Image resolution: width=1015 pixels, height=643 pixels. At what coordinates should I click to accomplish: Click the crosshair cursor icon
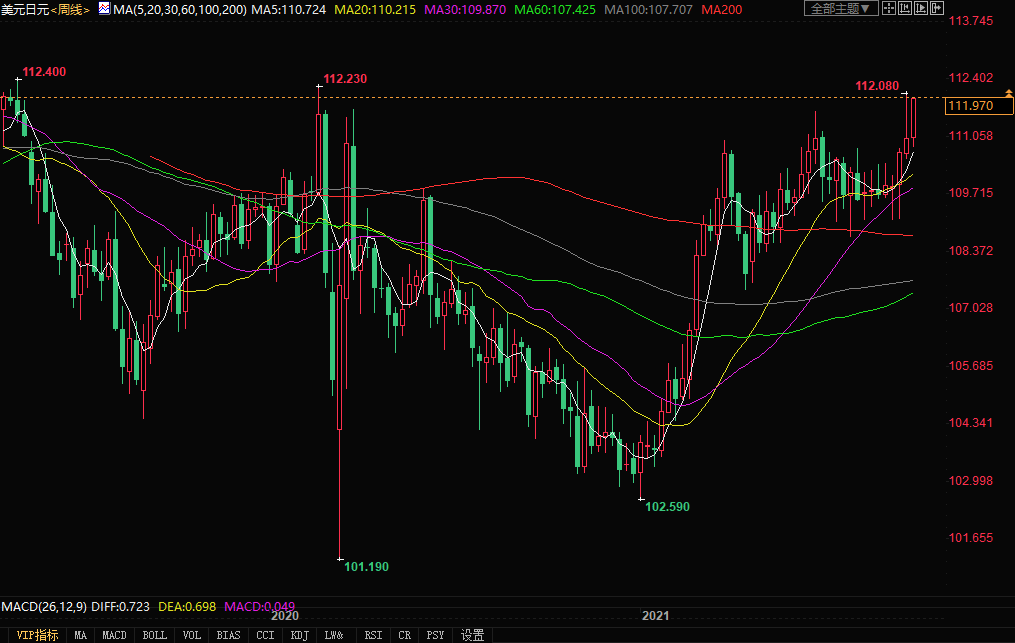[x=889, y=8]
